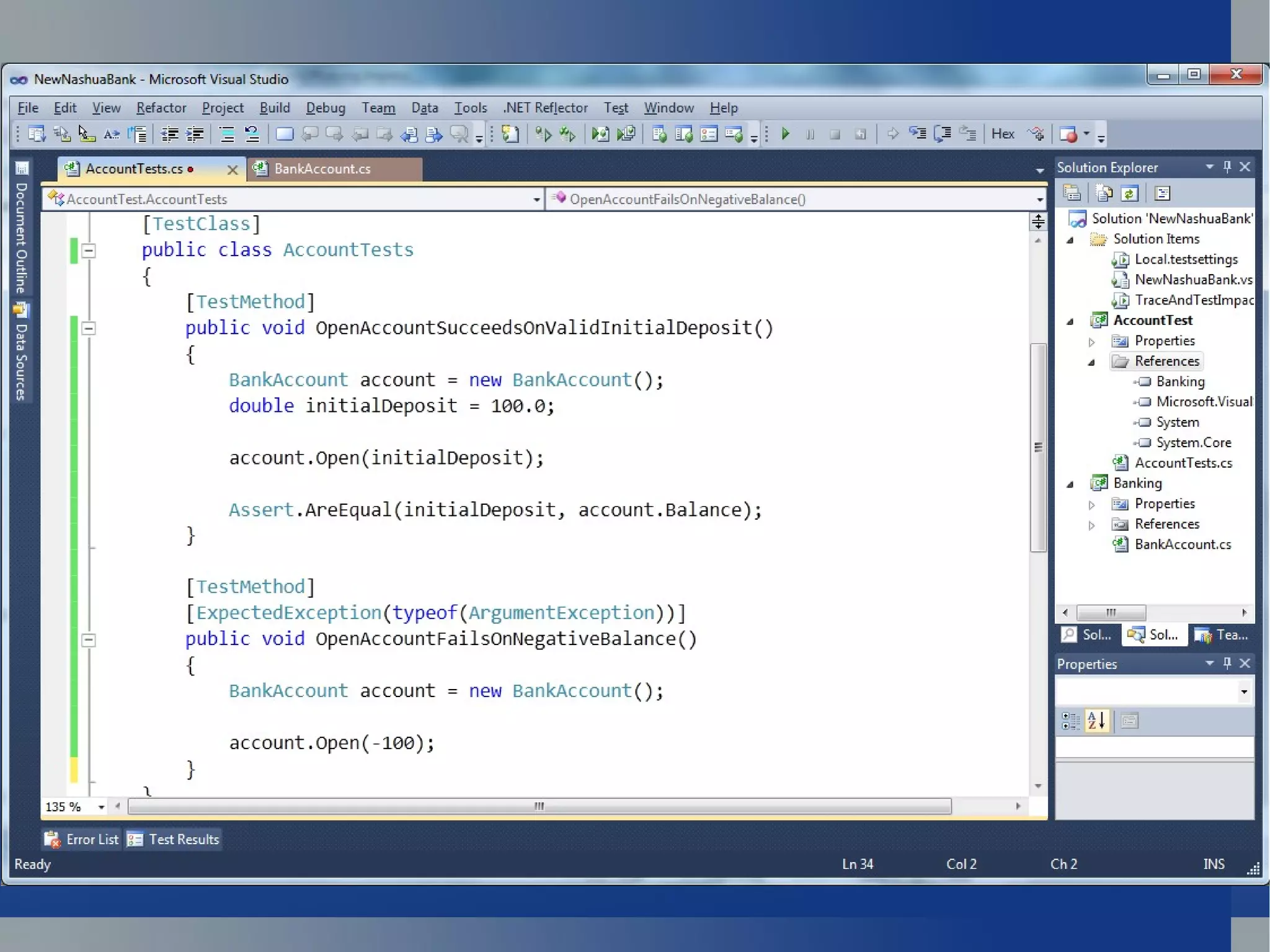This screenshot has height=952, width=1270.
Task: Click the Uncomment selected lines icon
Action: click(252, 134)
